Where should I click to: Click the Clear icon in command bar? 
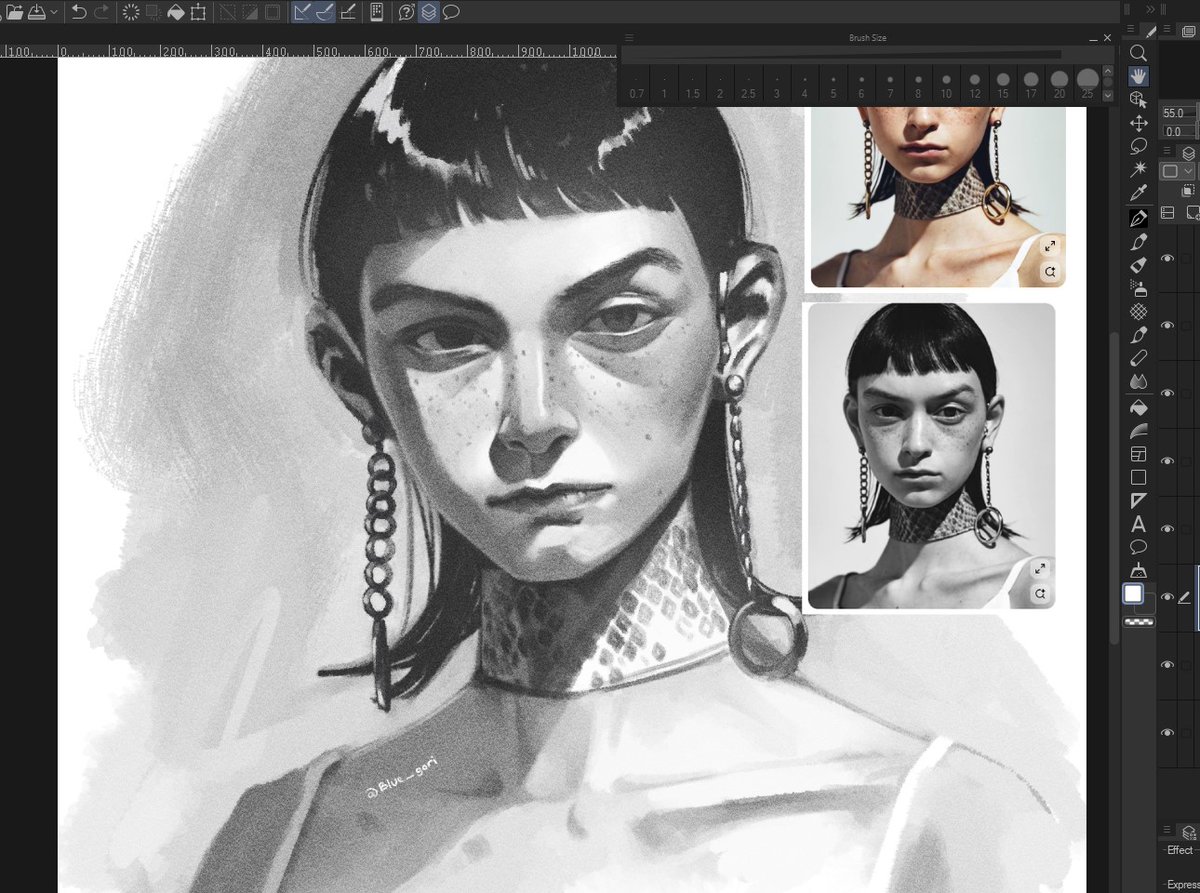pos(130,12)
